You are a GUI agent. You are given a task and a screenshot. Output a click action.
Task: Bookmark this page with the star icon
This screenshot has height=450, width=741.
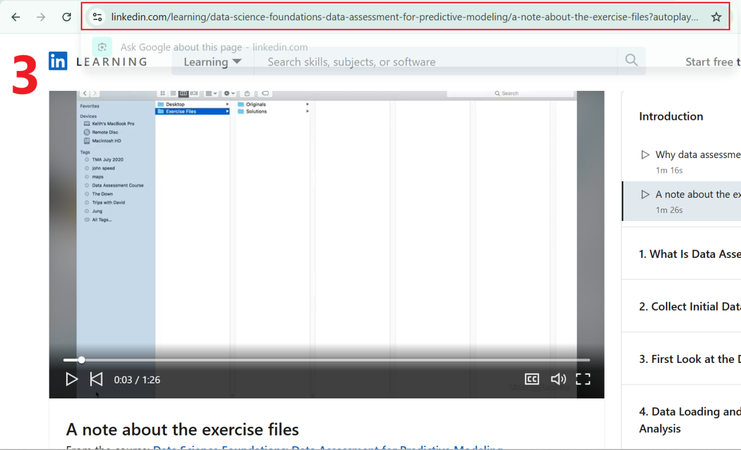pos(716,17)
